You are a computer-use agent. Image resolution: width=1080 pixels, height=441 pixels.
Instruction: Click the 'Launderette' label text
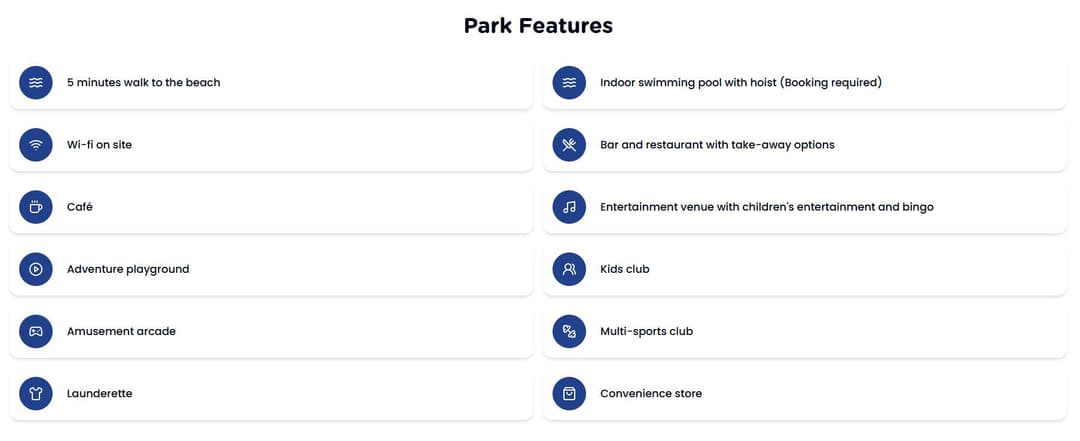click(x=99, y=393)
